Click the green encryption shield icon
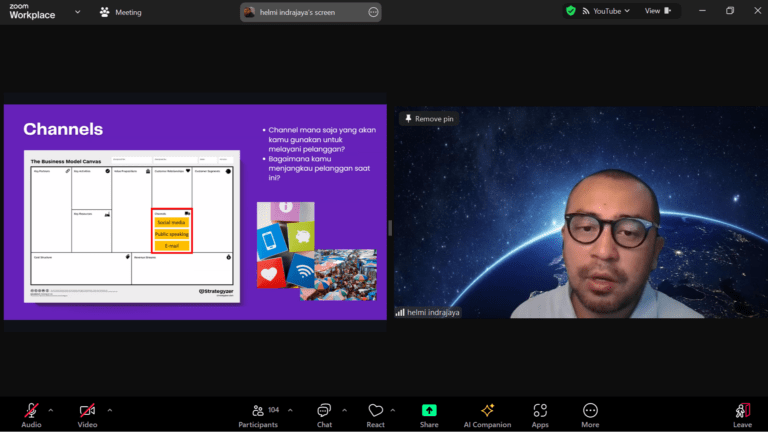 pos(571,11)
